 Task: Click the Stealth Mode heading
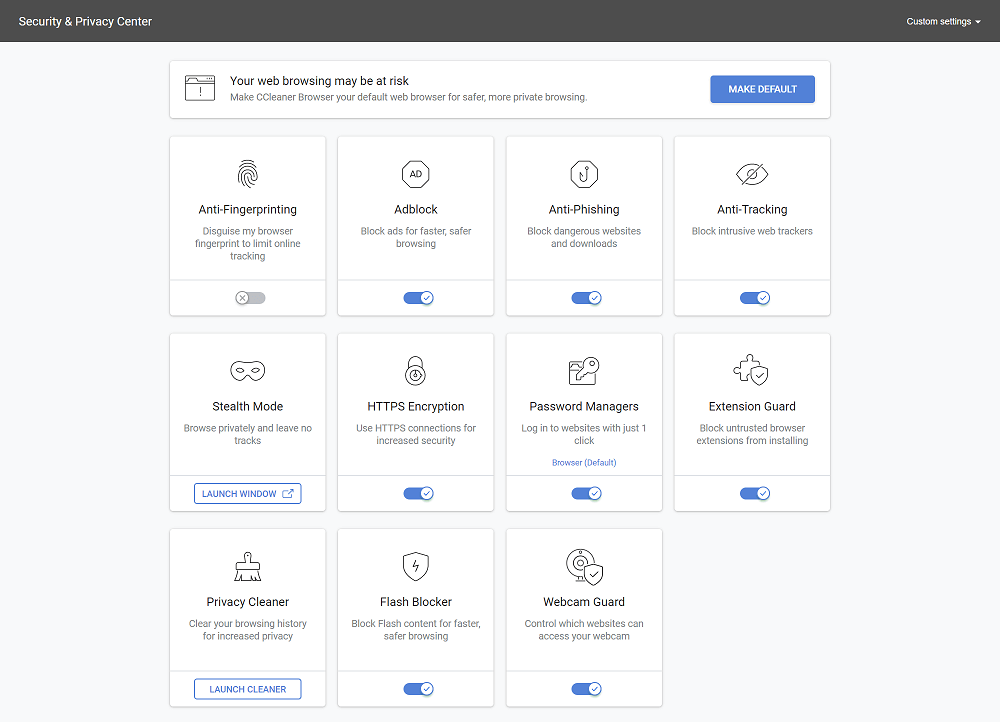[247, 406]
